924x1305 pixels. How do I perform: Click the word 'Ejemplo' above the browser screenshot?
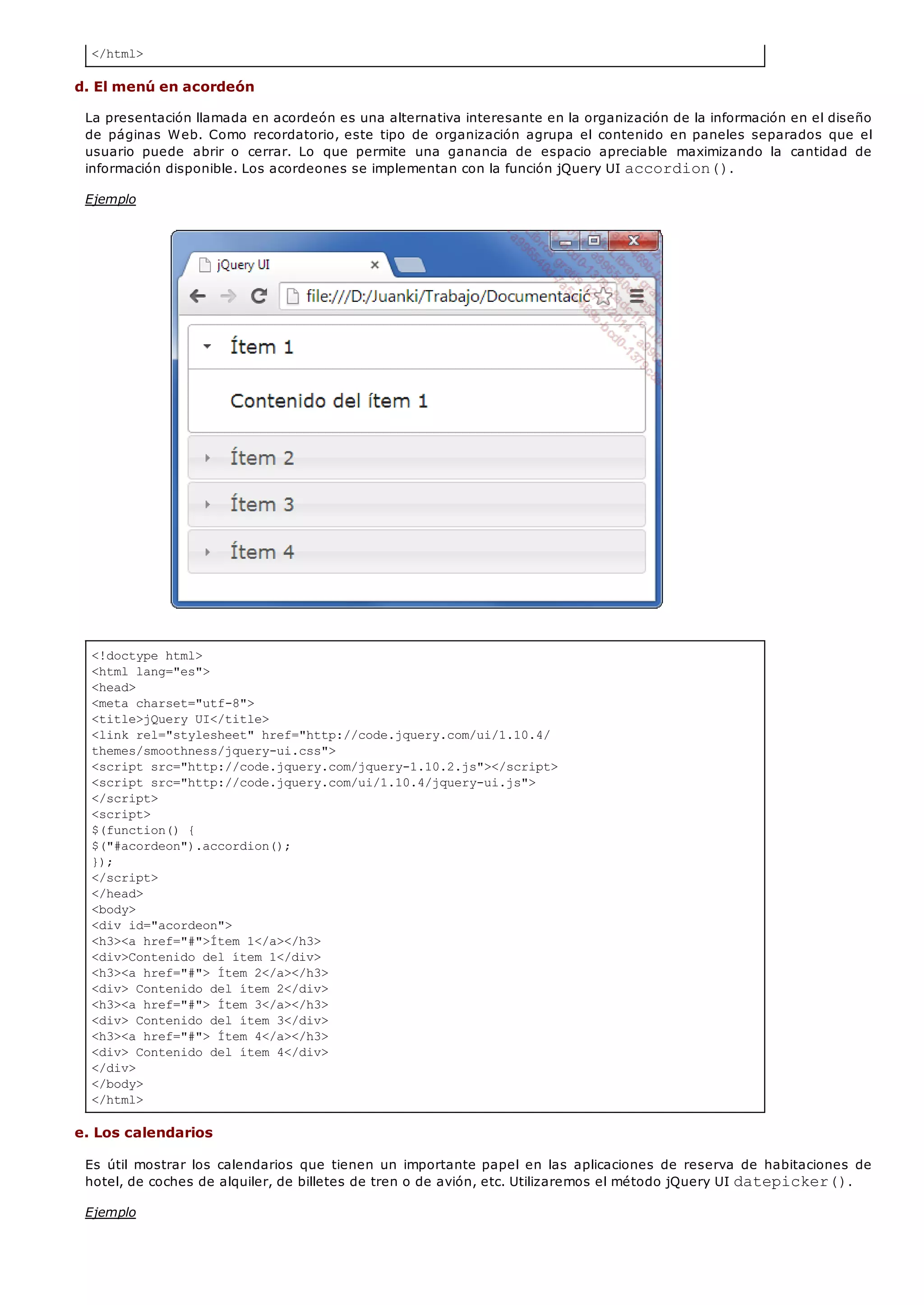(x=111, y=199)
